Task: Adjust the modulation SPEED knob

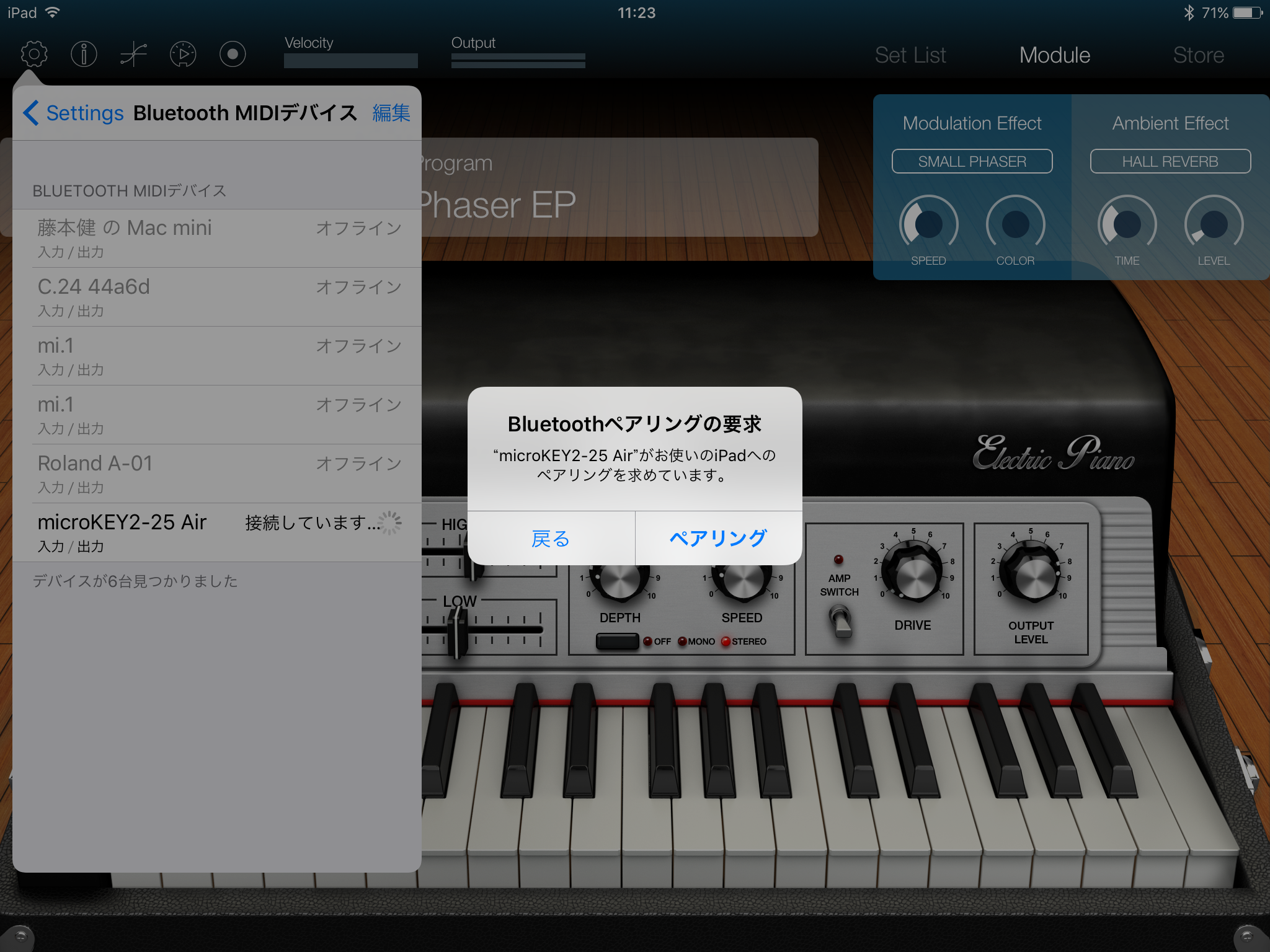Action: [928, 224]
